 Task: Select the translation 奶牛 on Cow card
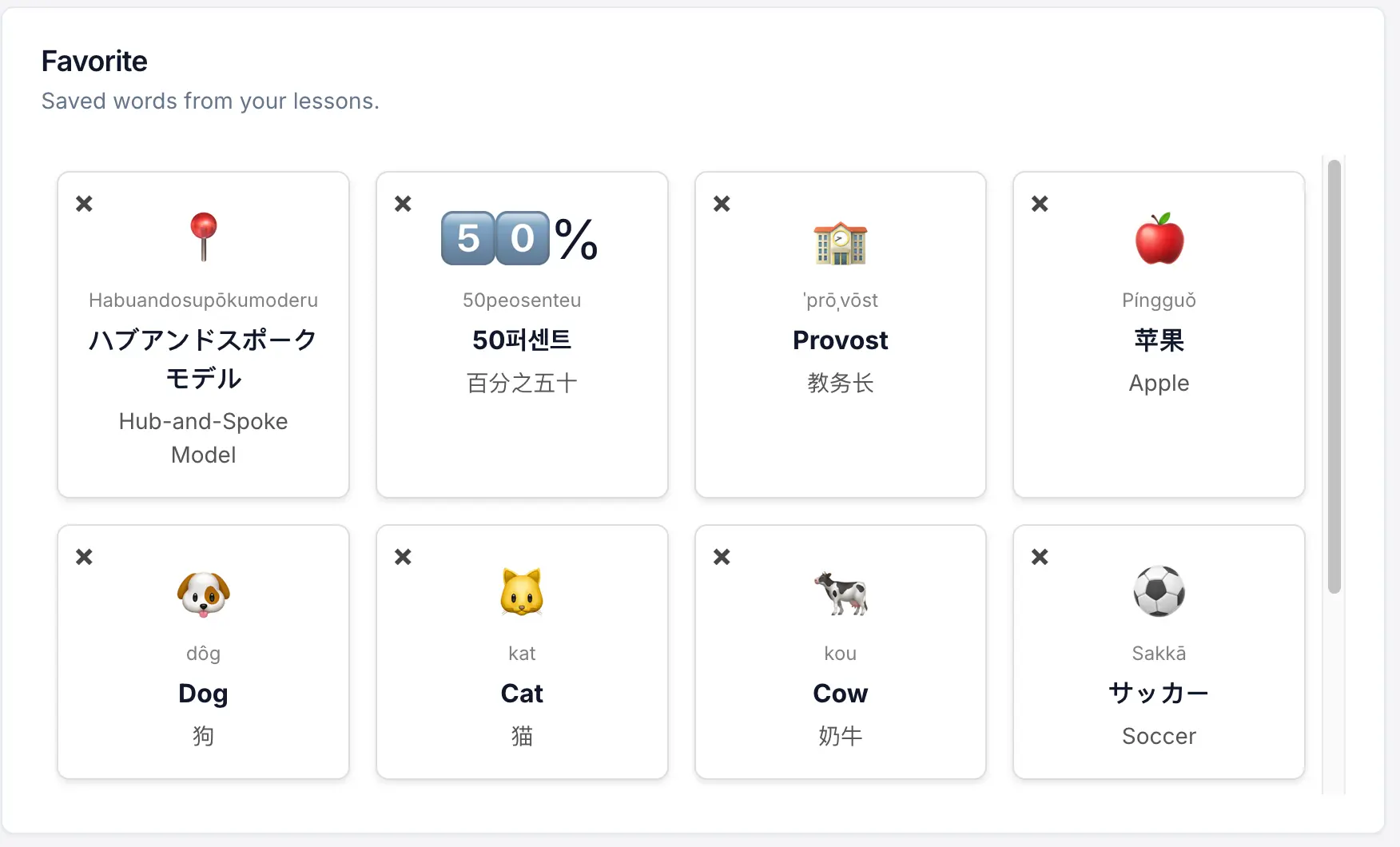point(840,736)
